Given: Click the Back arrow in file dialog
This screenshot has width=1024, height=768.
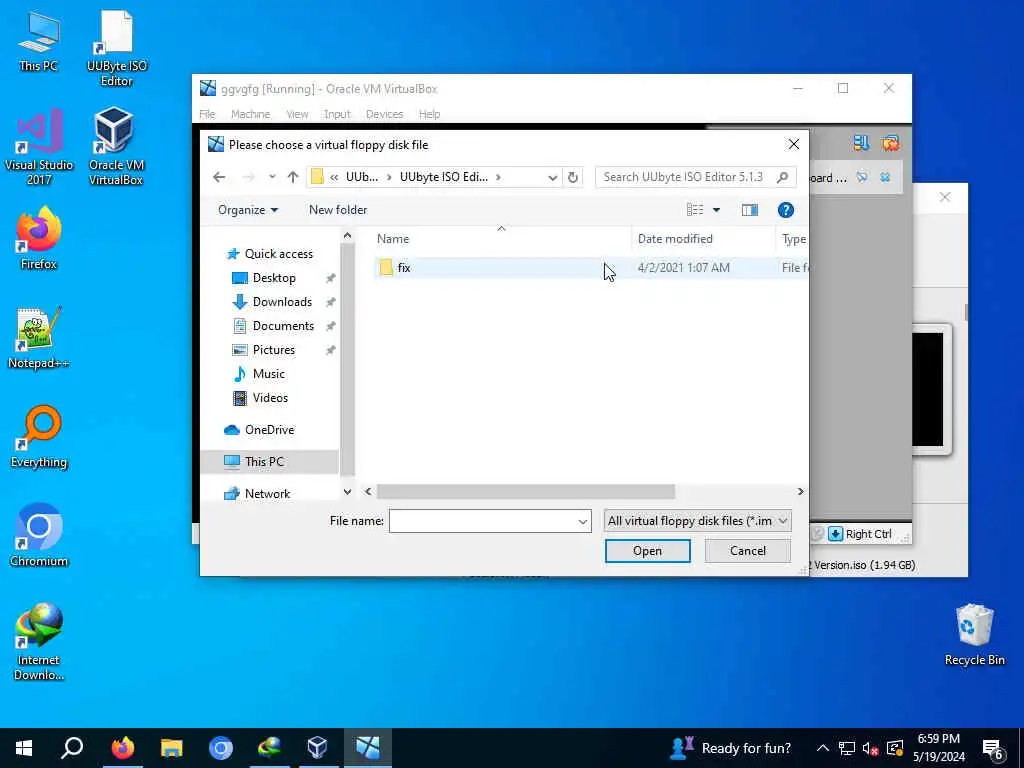Looking at the screenshot, I should tap(219, 177).
